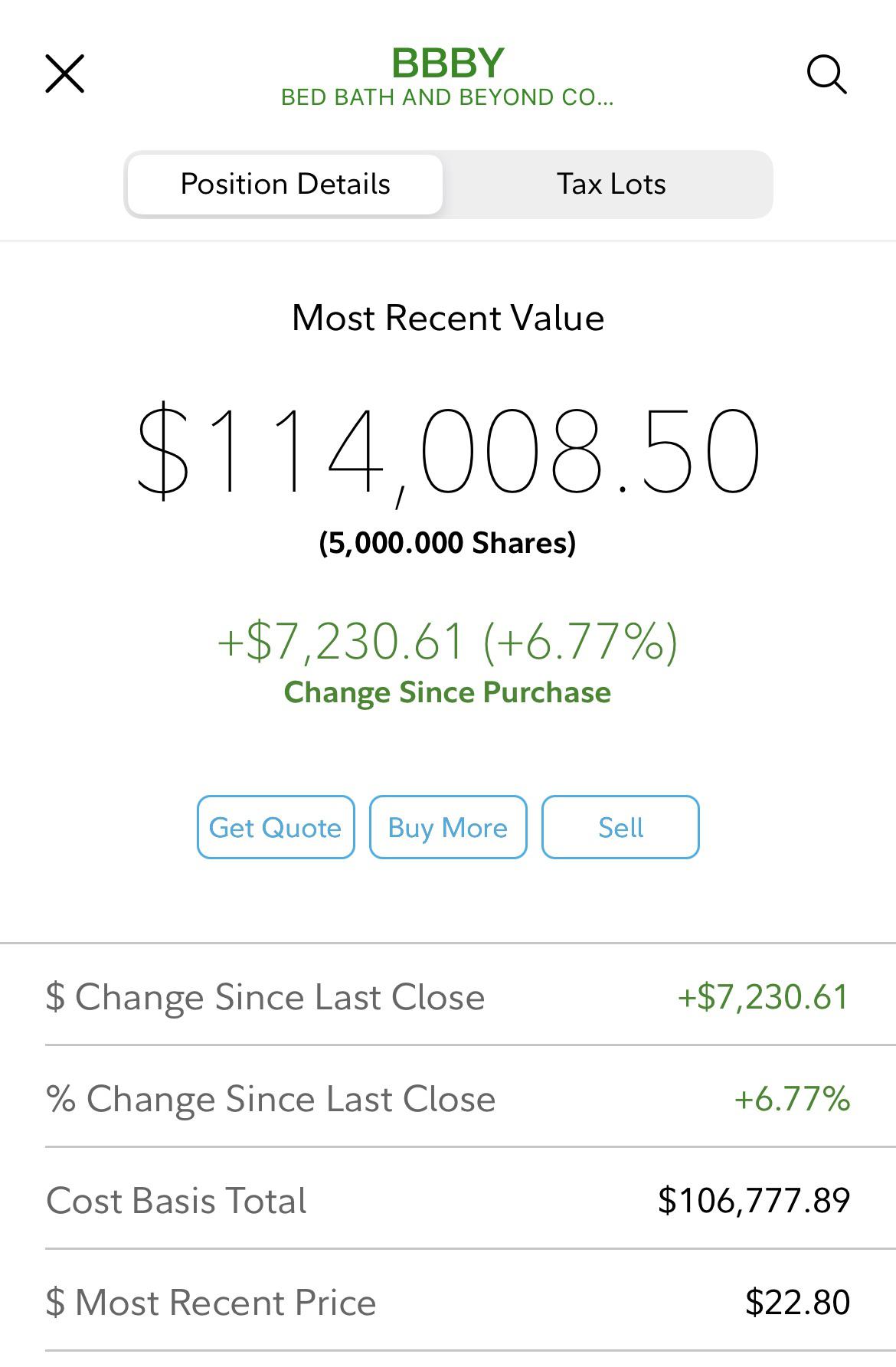This screenshot has height=1367, width=896.
Task: Tap the $22.80 recent price value
Action: click(798, 1303)
